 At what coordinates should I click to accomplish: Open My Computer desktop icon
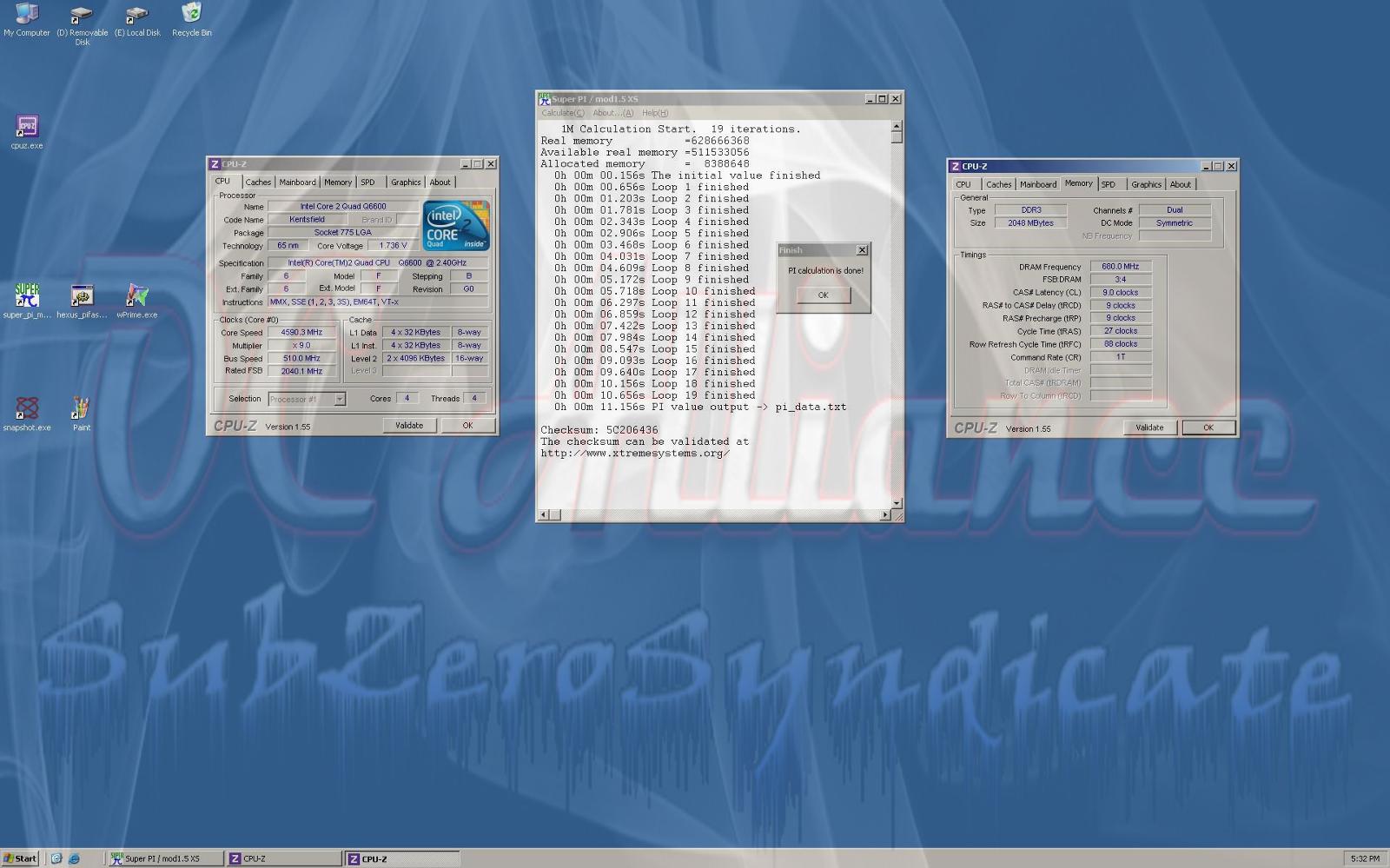27,21
